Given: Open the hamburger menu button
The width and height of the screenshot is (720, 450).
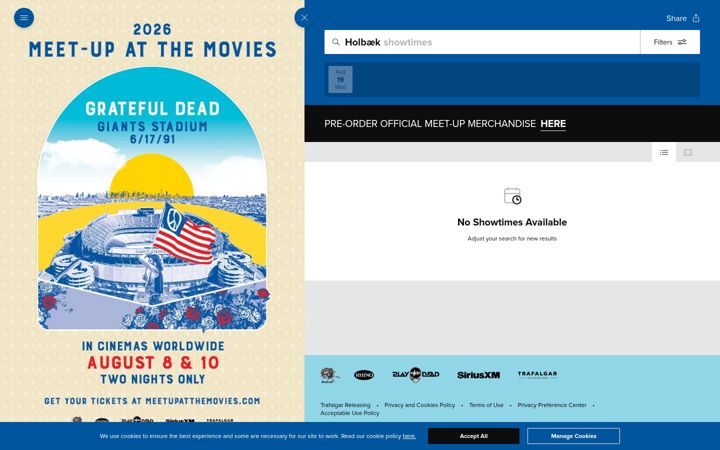Looking at the screenshot, I should 24,18.
